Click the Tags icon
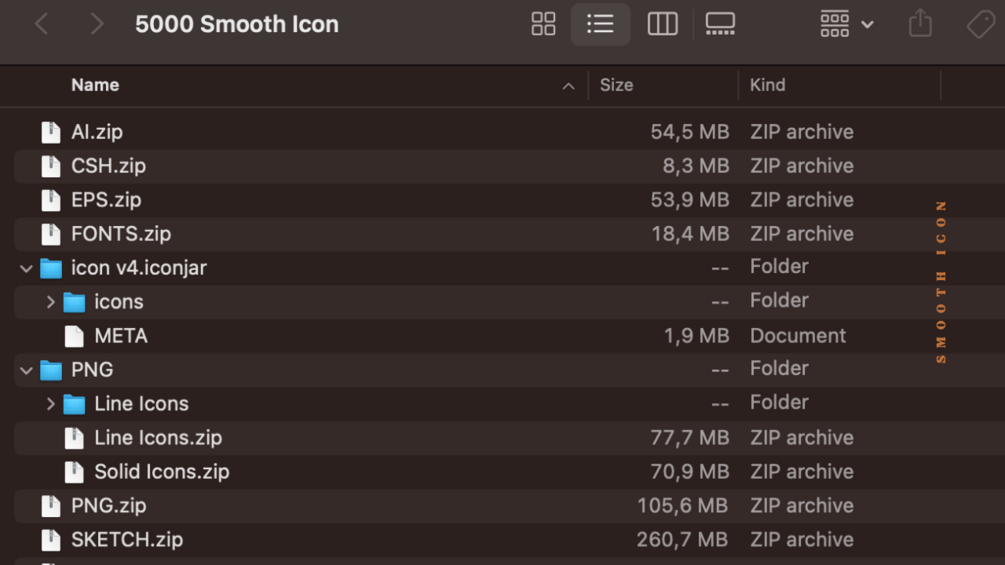Screen dimensions: 1005x565 (x=981, y=24)
